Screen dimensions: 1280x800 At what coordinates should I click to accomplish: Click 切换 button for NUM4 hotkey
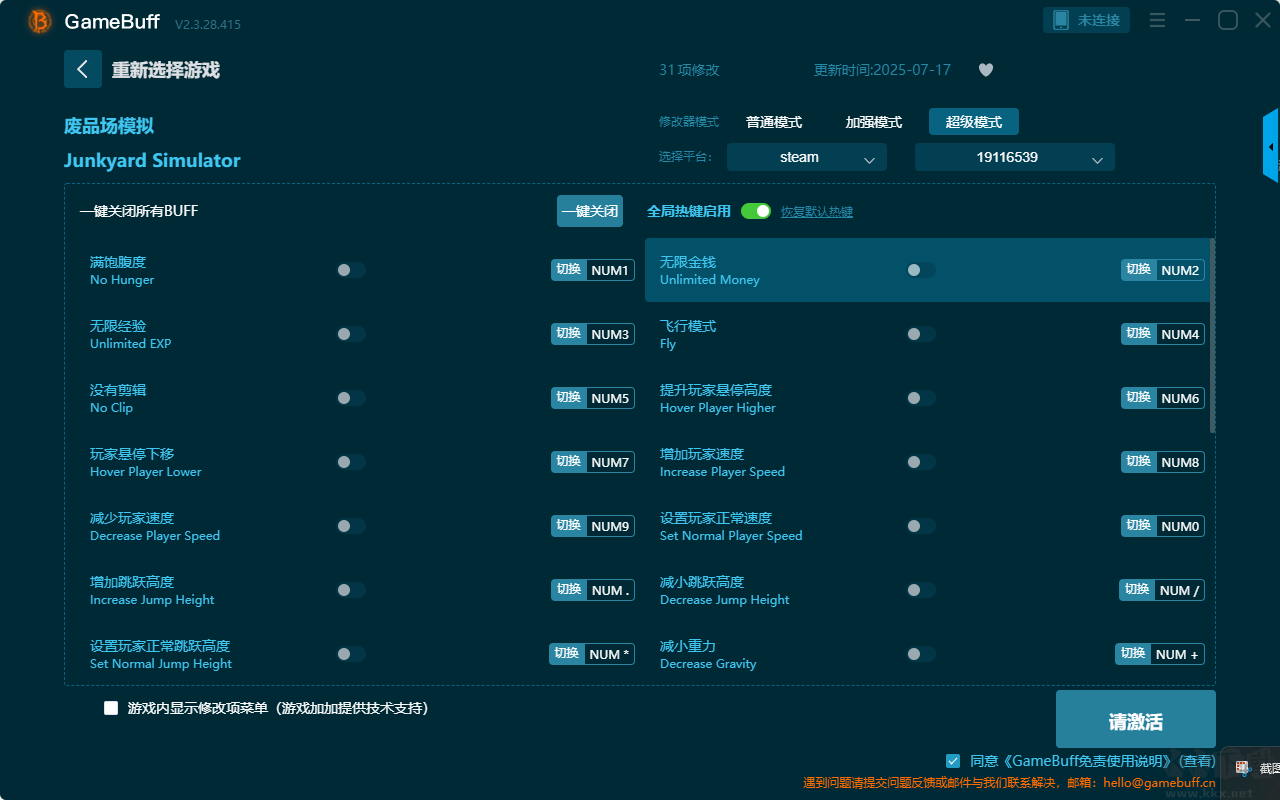click(x=1139, y=334)
